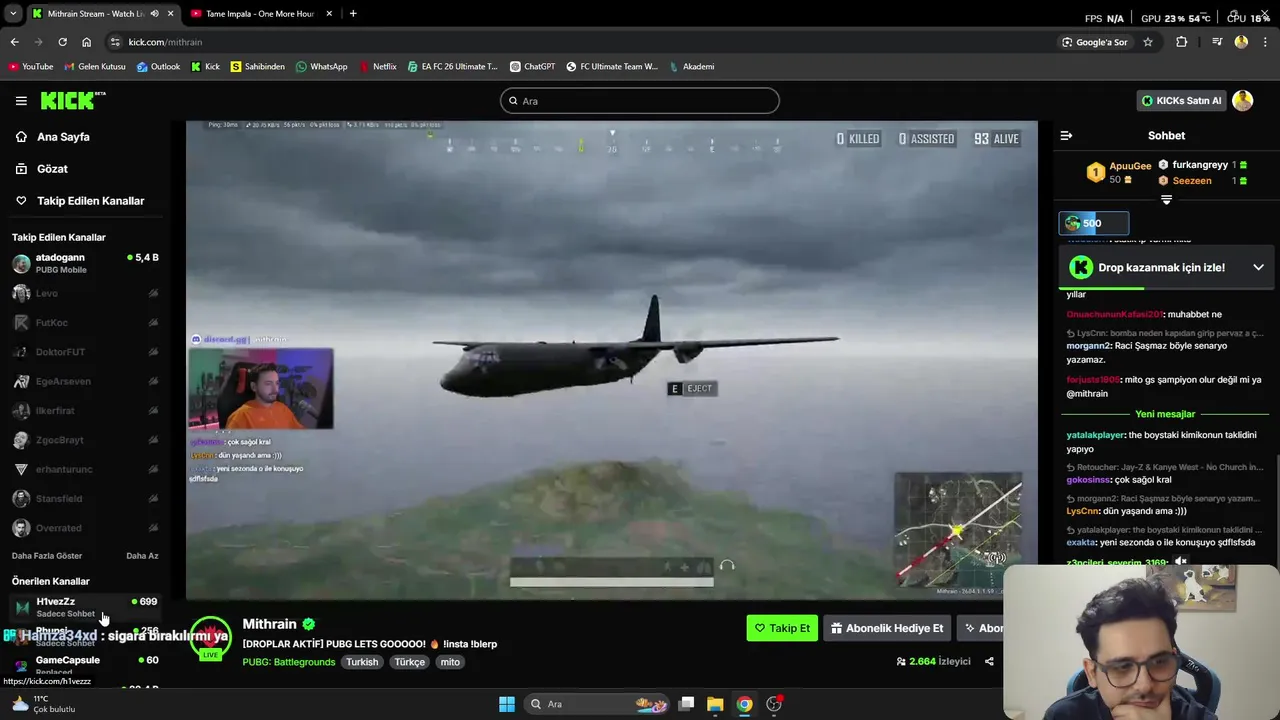Open GameCapsule recommended channel
The width and height of the screenshot is (1280, 720).
tap(85, 664)
